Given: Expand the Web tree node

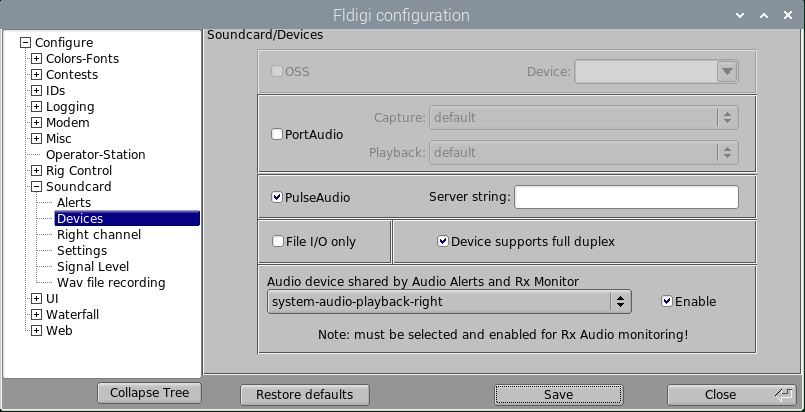Looking at the screenshot, I should click(x=36, y=330).
